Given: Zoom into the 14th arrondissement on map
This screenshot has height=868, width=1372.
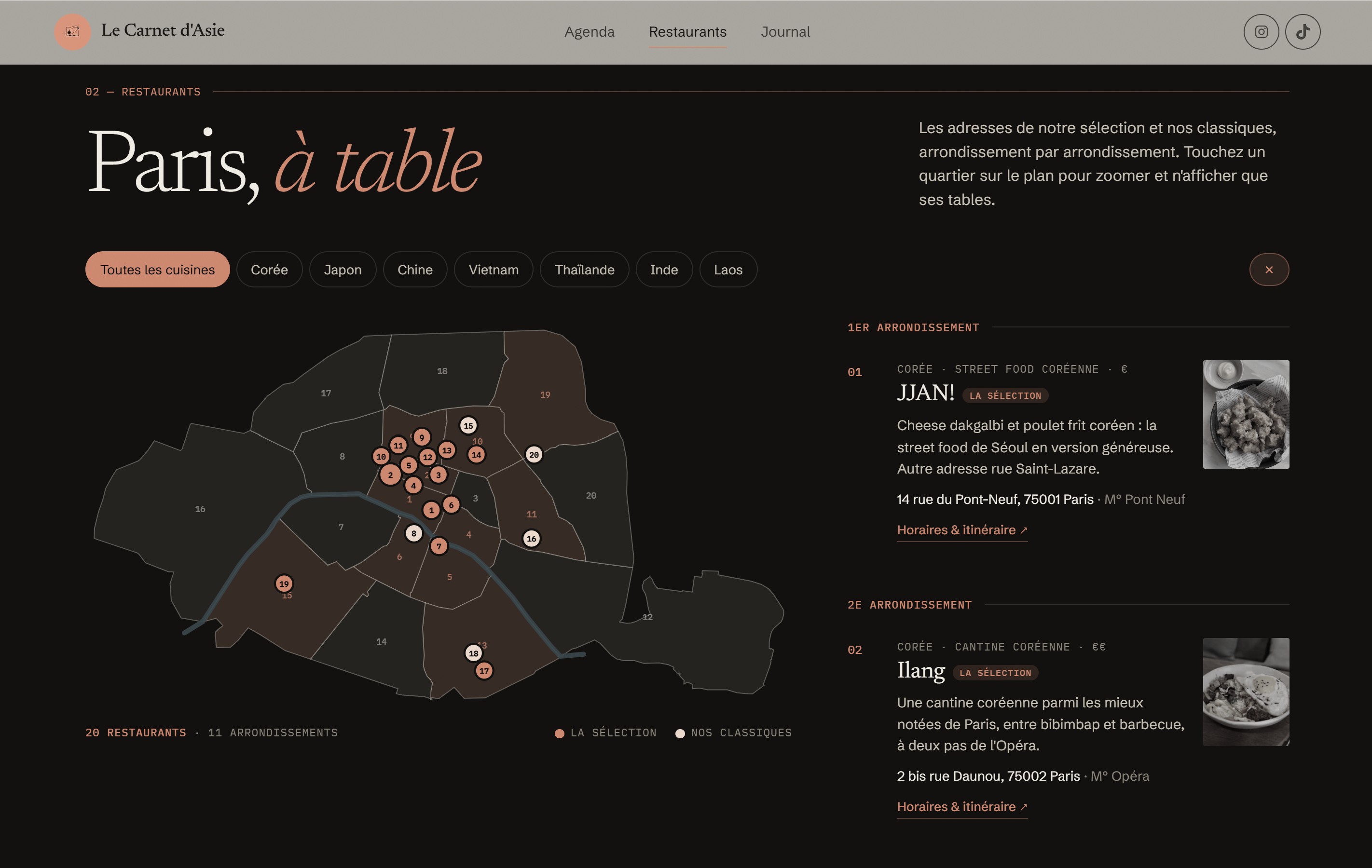Looking at the screenshot, I should [x=381, y=641].
